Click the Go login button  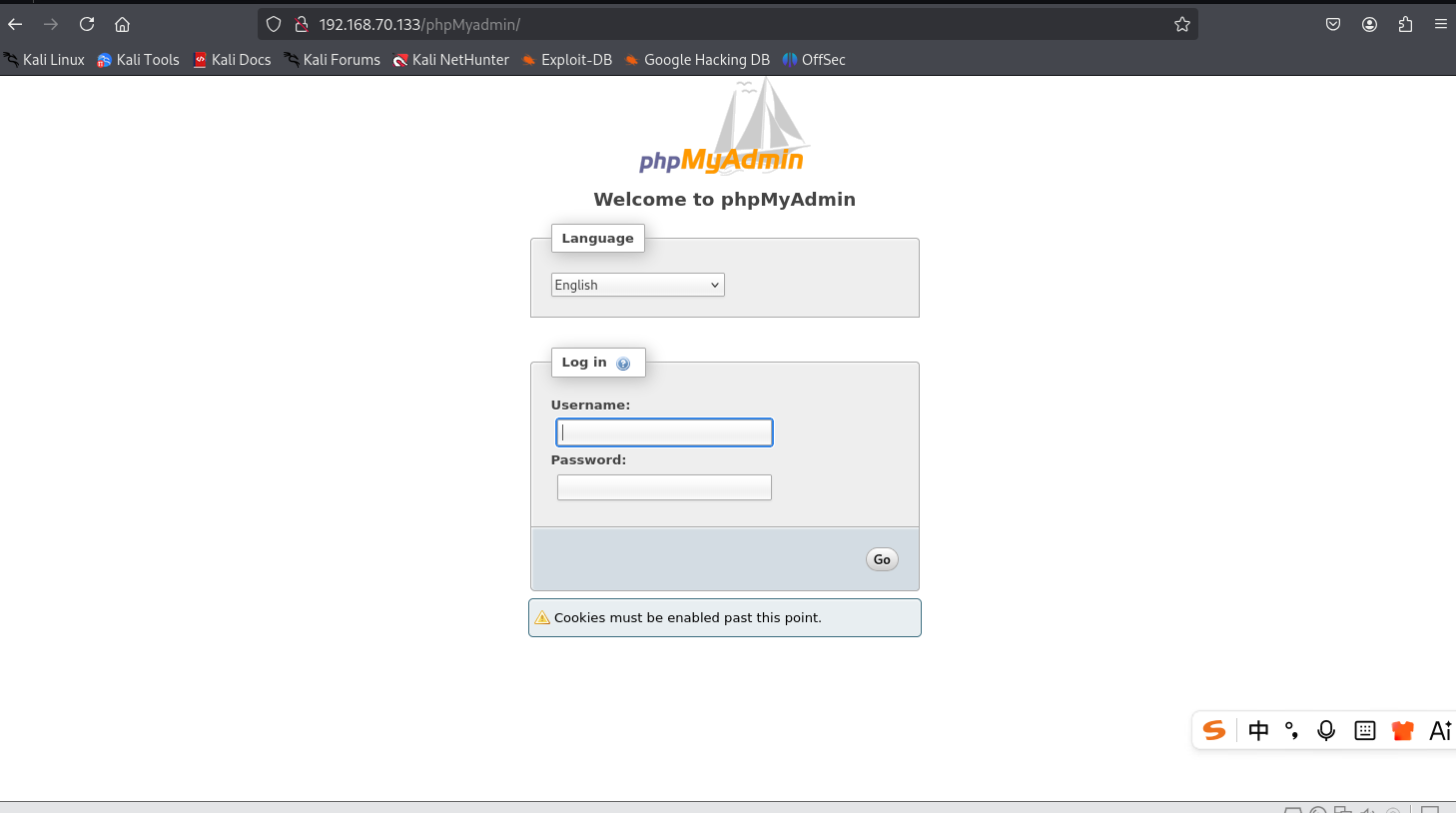click(x=882, y=559)
